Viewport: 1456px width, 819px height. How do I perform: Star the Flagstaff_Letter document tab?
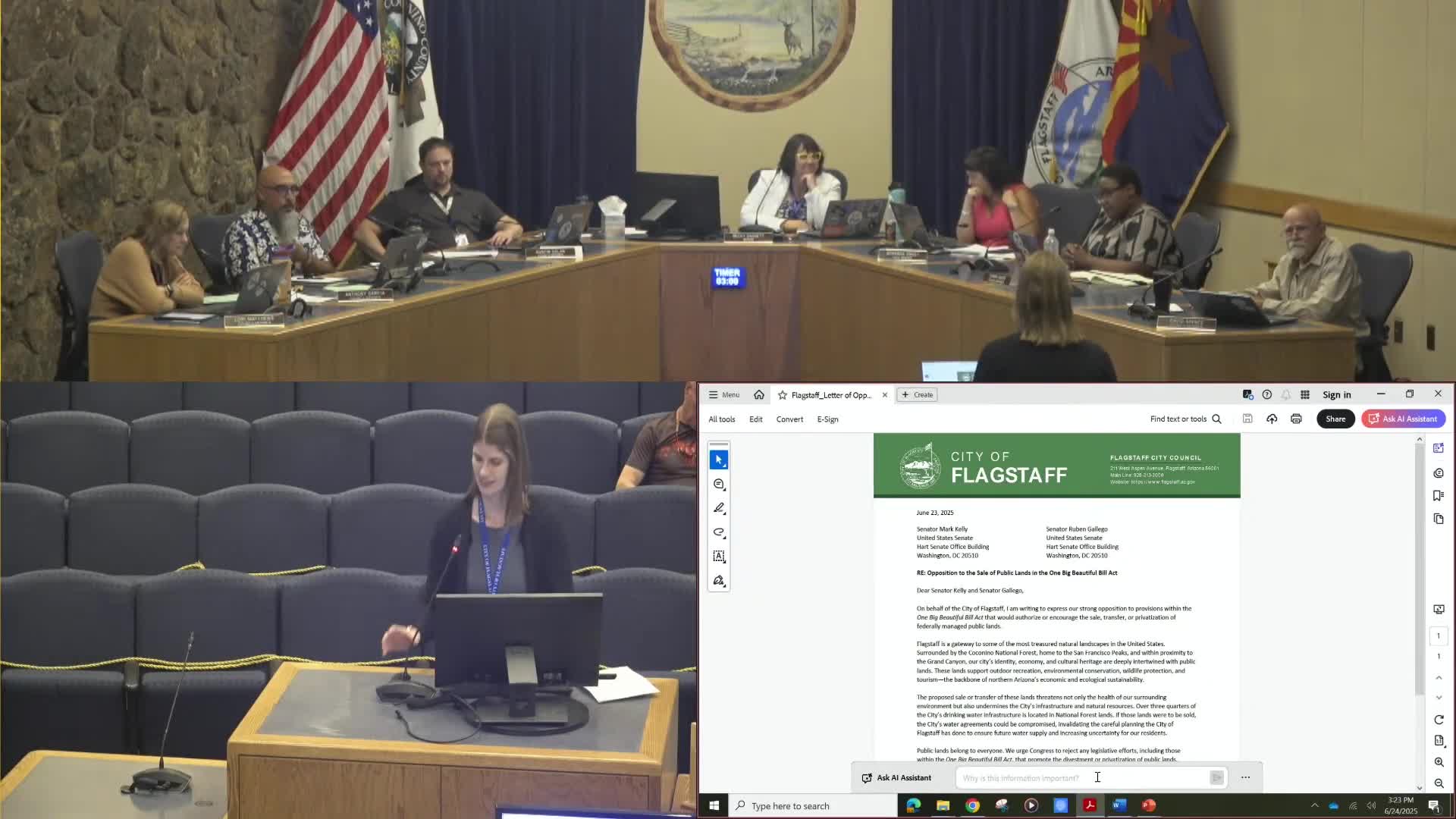pyautogui.click(x=782, y=395)
